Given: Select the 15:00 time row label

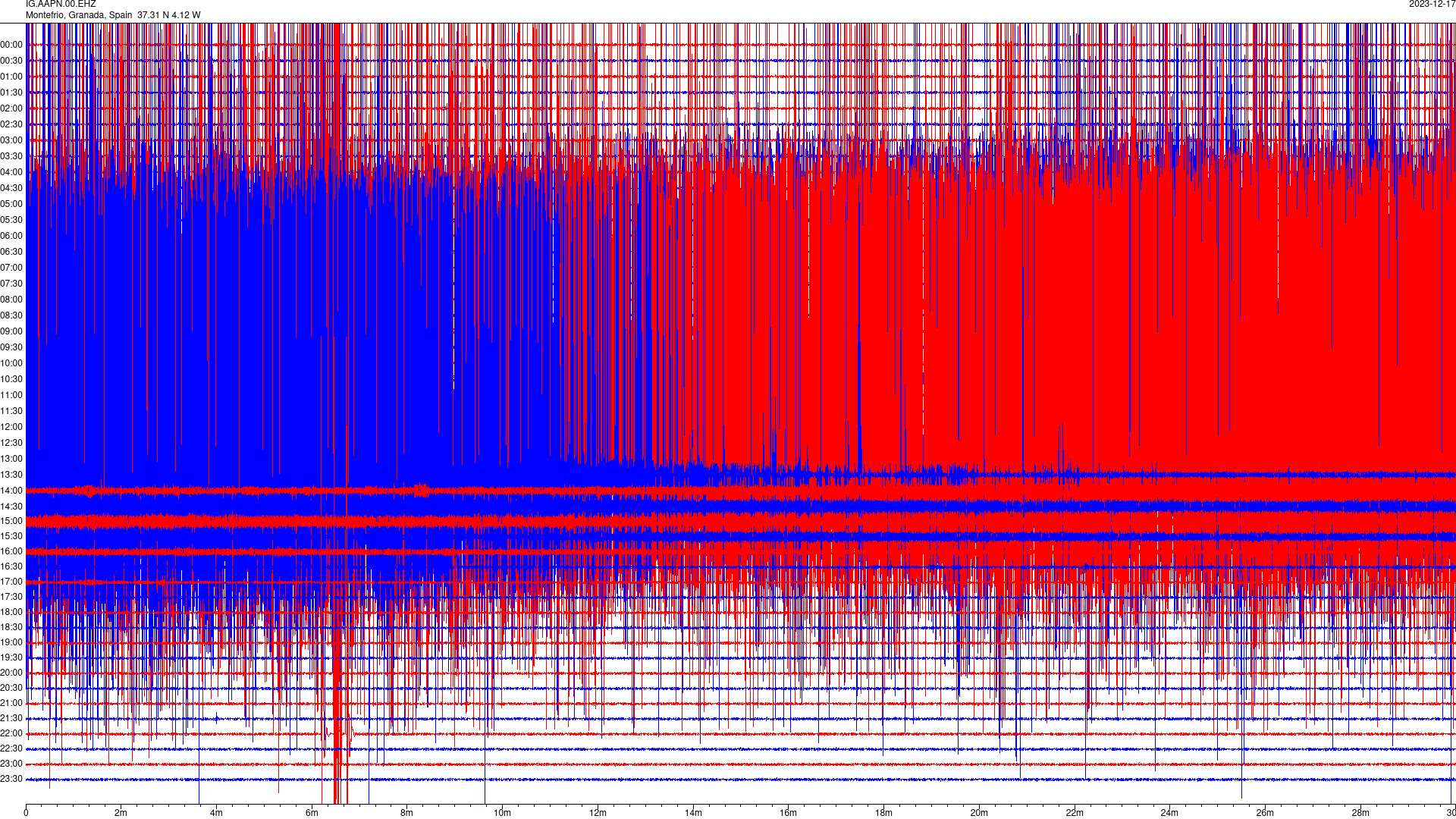Looking at the screenshot, I should (x=11, y=521).
